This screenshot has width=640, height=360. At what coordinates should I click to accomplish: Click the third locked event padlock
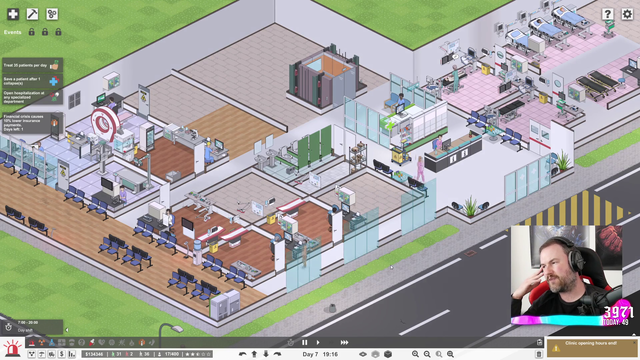point(58,32)
